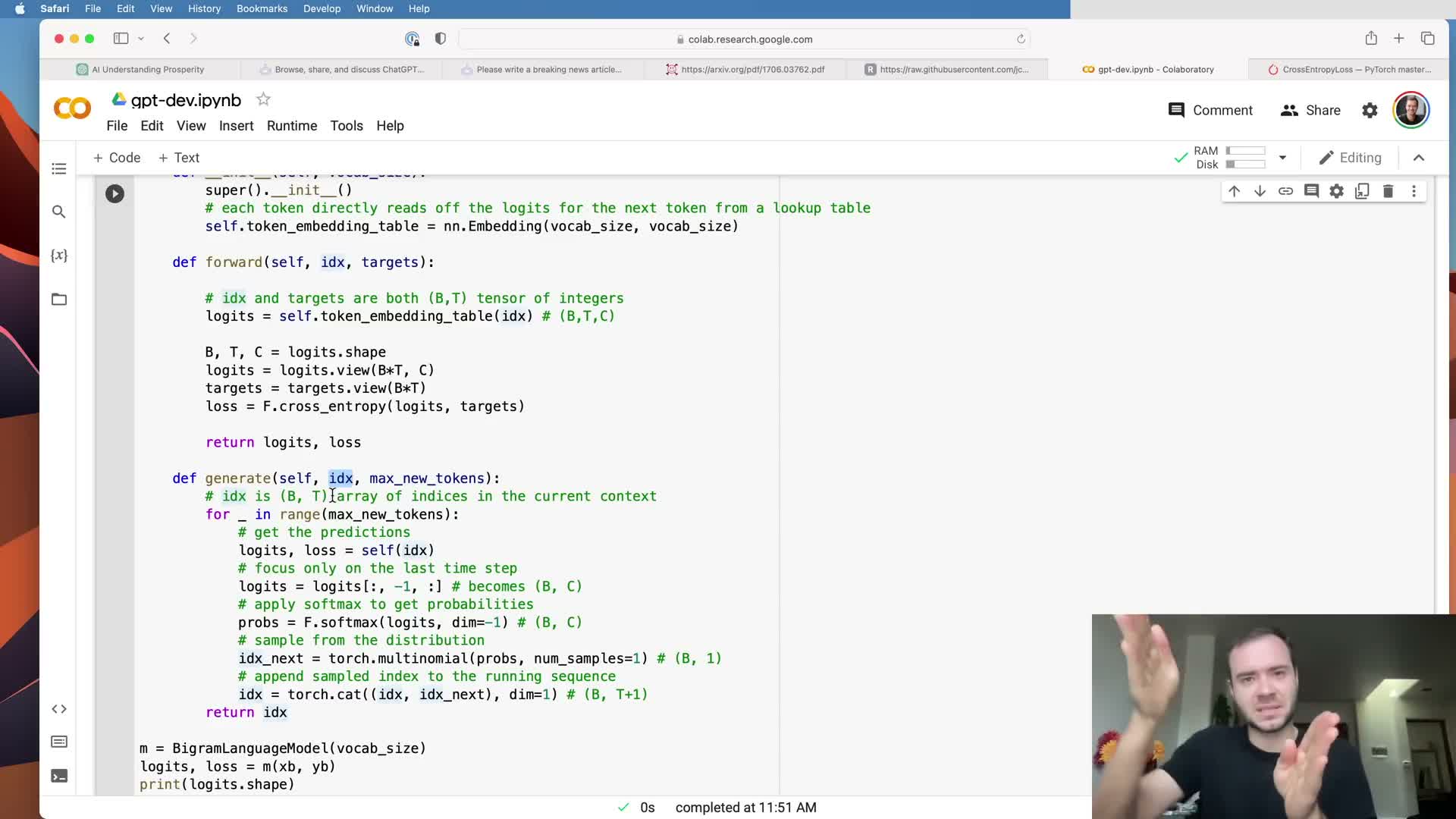Open the Code snippets panel
Viewport: 1456px width, 819px height.
click(x=59, y=709)
